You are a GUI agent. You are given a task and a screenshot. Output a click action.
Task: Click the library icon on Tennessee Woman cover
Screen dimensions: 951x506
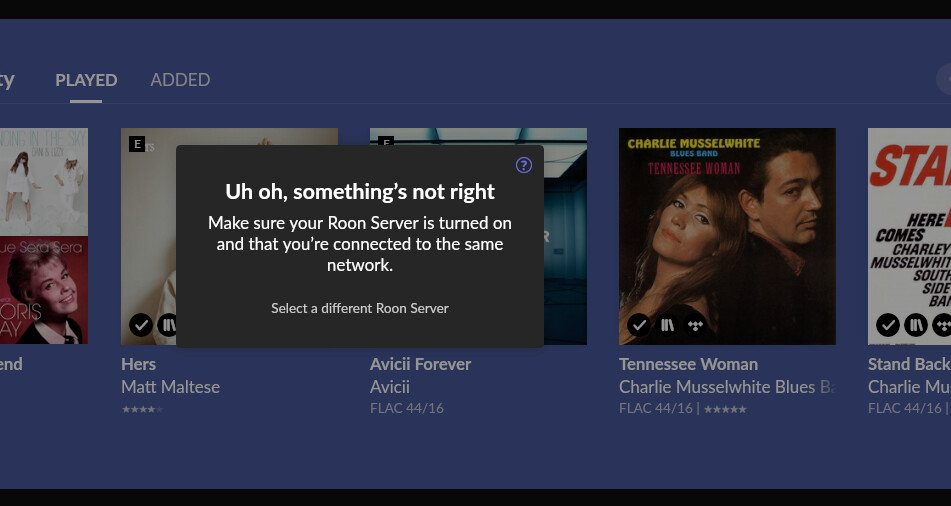pyautogui.click(x=667, y=325)
